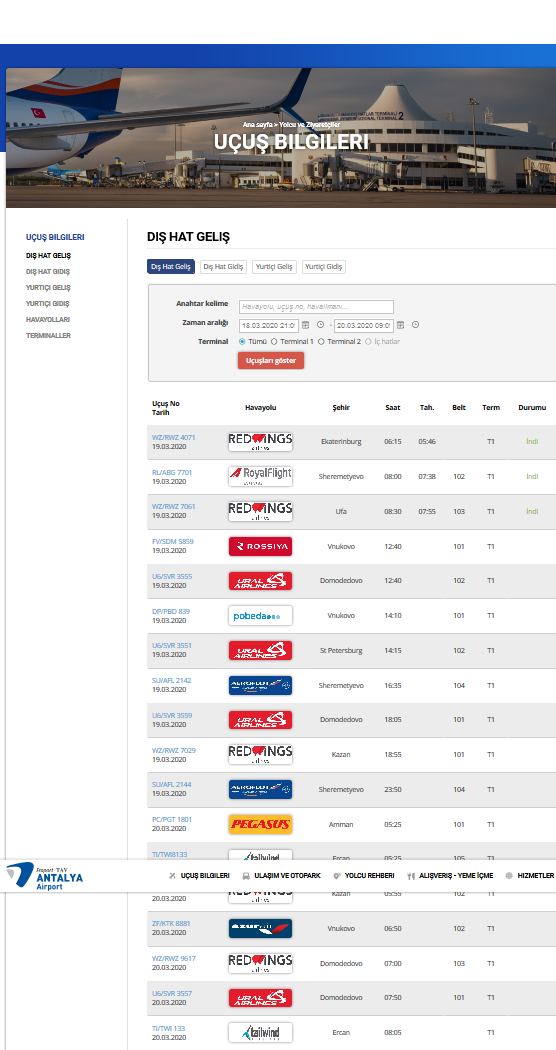Click the city cell 'Ekaterinburg'

coord(342,442)
